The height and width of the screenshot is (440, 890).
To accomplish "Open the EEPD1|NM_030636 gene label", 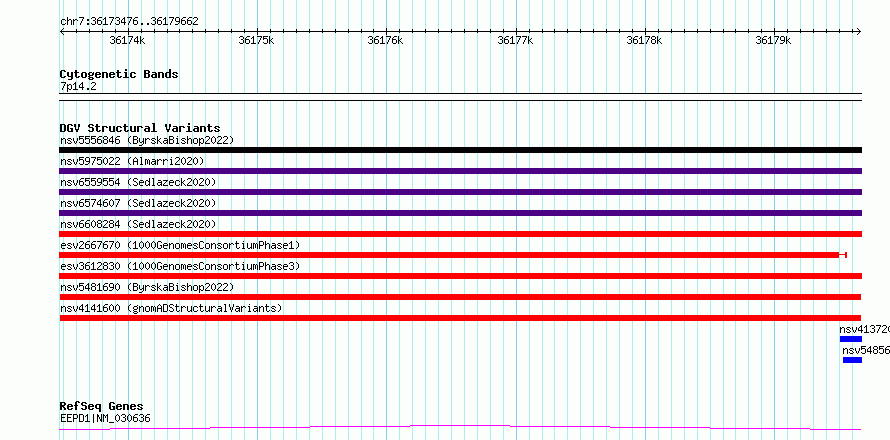I will pyautogui.click(x=105, y=418).
